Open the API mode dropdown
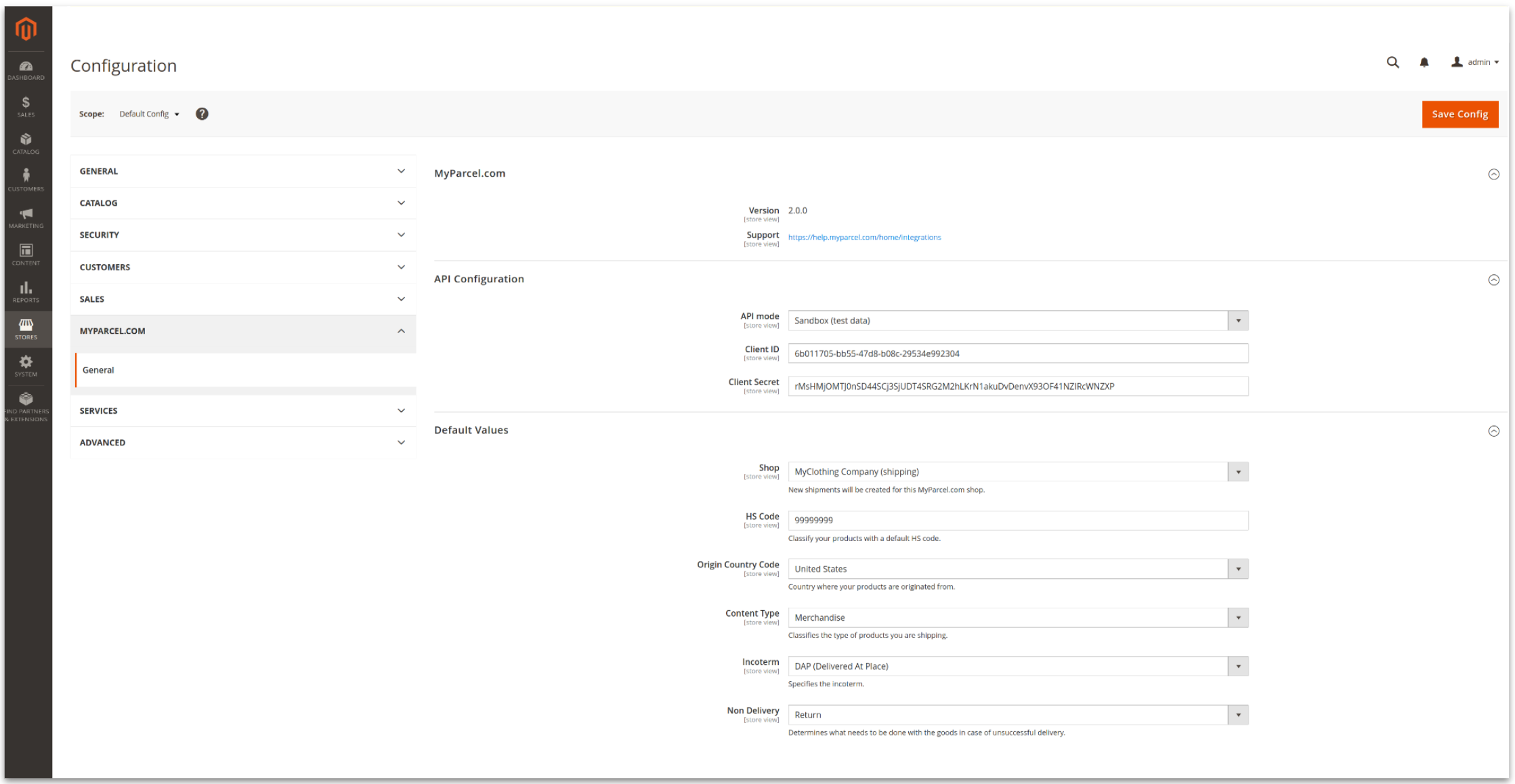This screenshot has height=784, width=1515. (x=1238, y=320)
